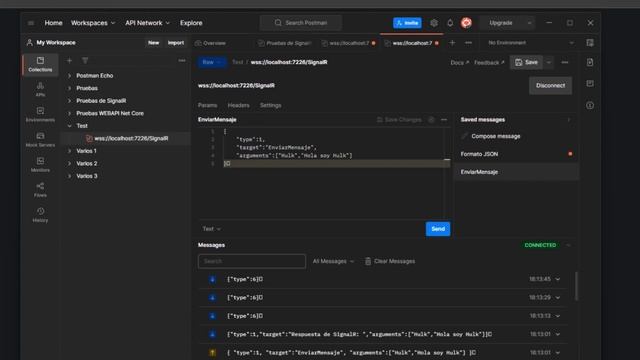640x360 pixels.
Task: Select the Headers tab
Action: point(238,105)
